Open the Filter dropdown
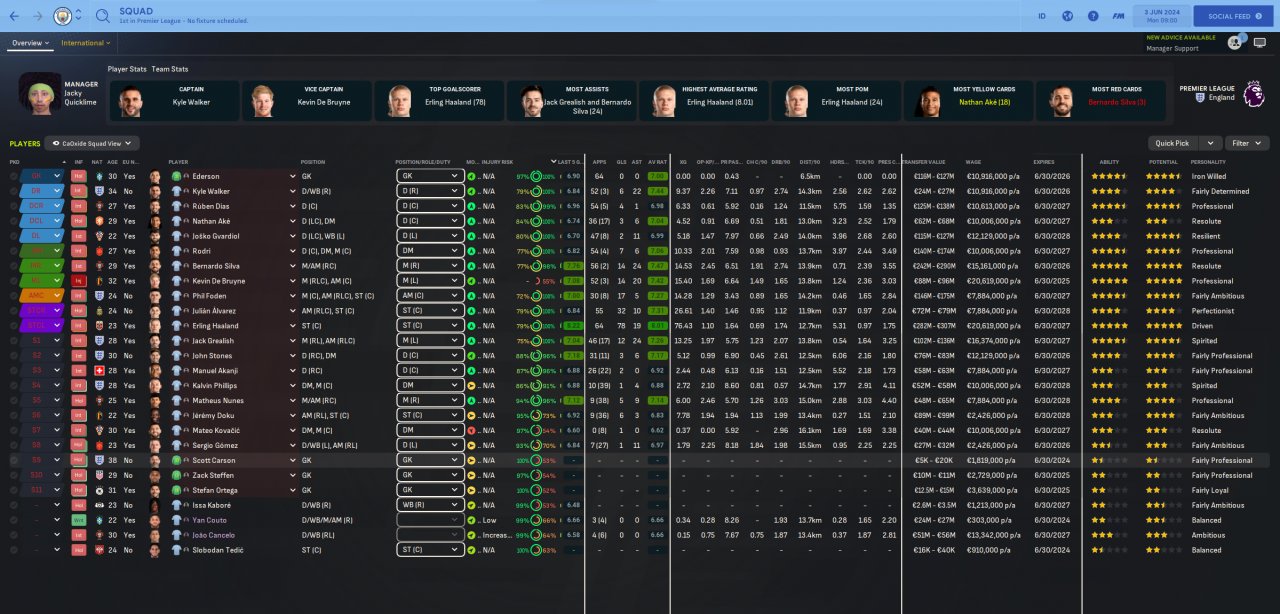This screenshot has width=1280, height=614. 1246,143
